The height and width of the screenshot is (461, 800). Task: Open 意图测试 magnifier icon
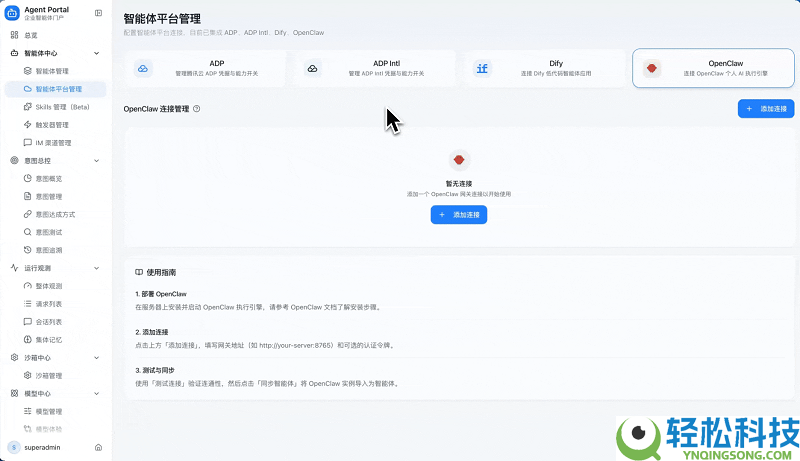pos(28,232)
